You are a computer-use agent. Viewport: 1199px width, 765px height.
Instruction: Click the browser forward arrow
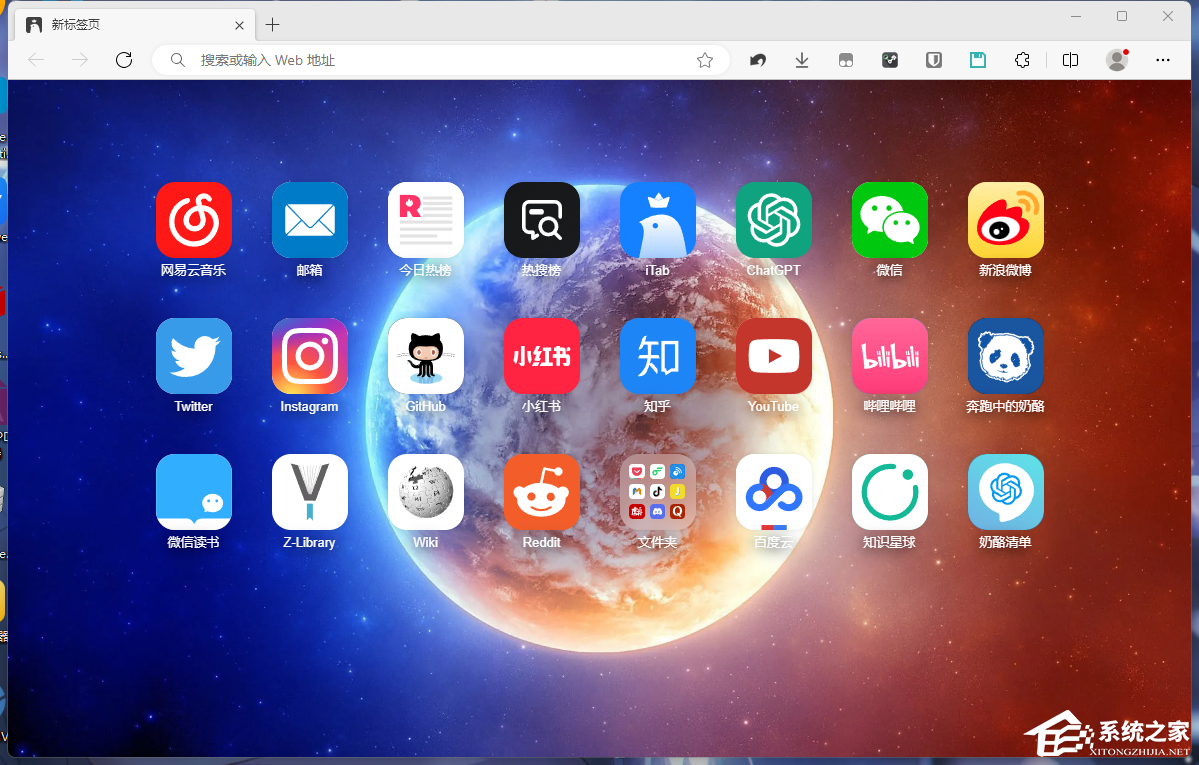(x=80, y=60)
